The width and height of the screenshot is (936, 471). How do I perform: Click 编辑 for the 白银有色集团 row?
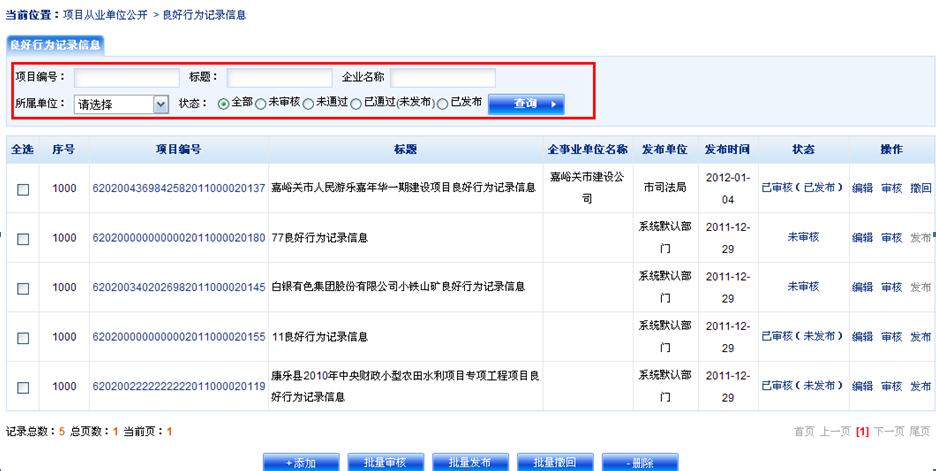pos(862,287)
